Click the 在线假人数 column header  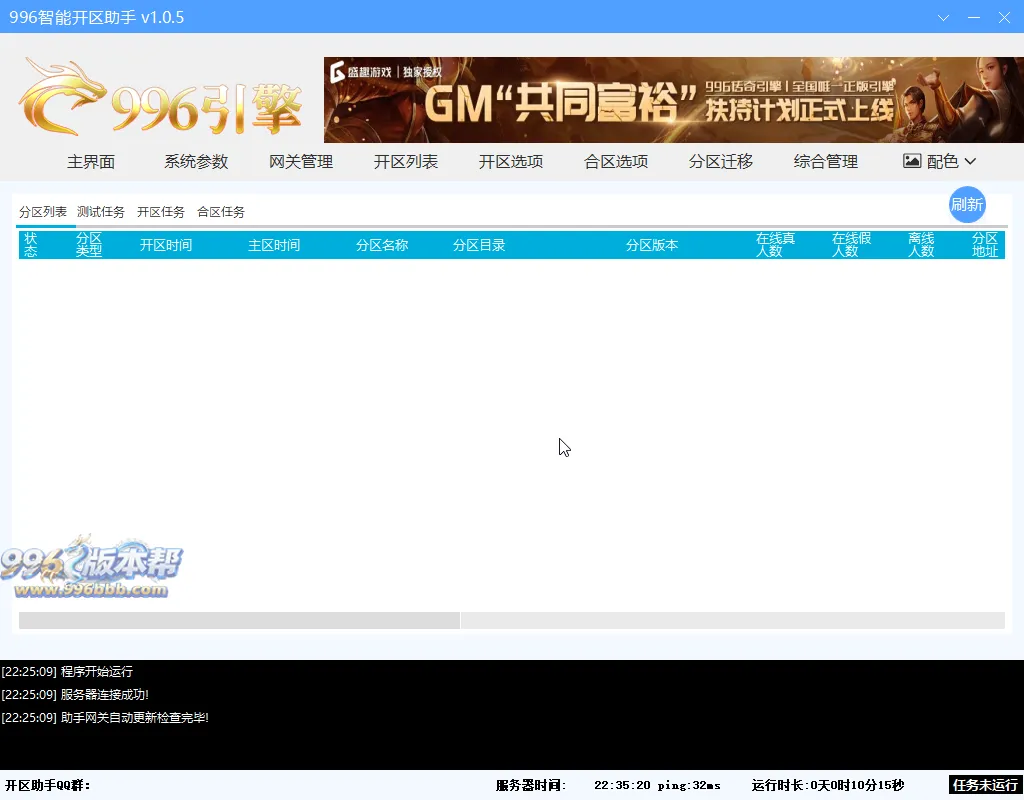pos(851,245)
